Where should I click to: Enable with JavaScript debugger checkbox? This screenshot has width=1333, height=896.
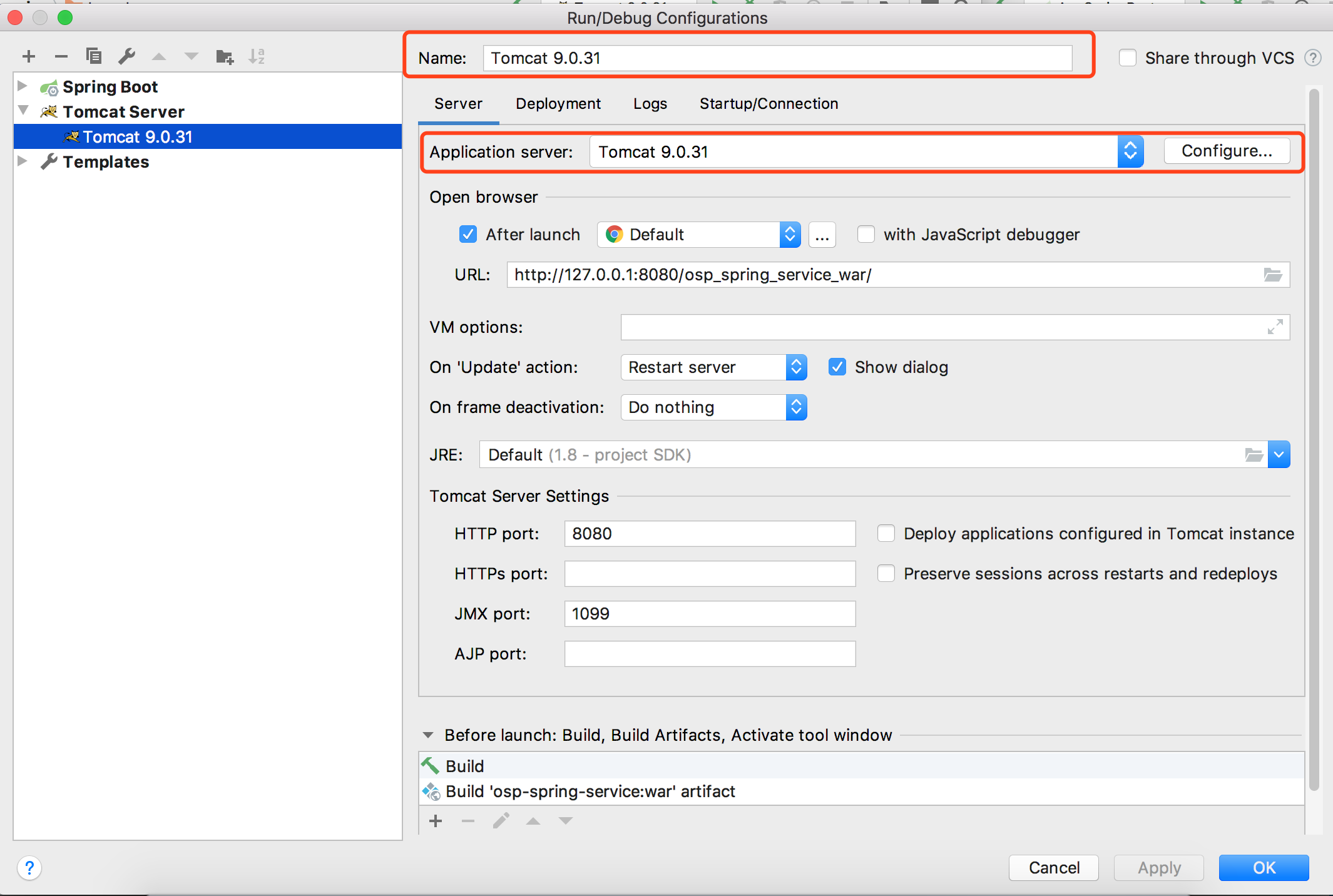[x=866, y=235]
